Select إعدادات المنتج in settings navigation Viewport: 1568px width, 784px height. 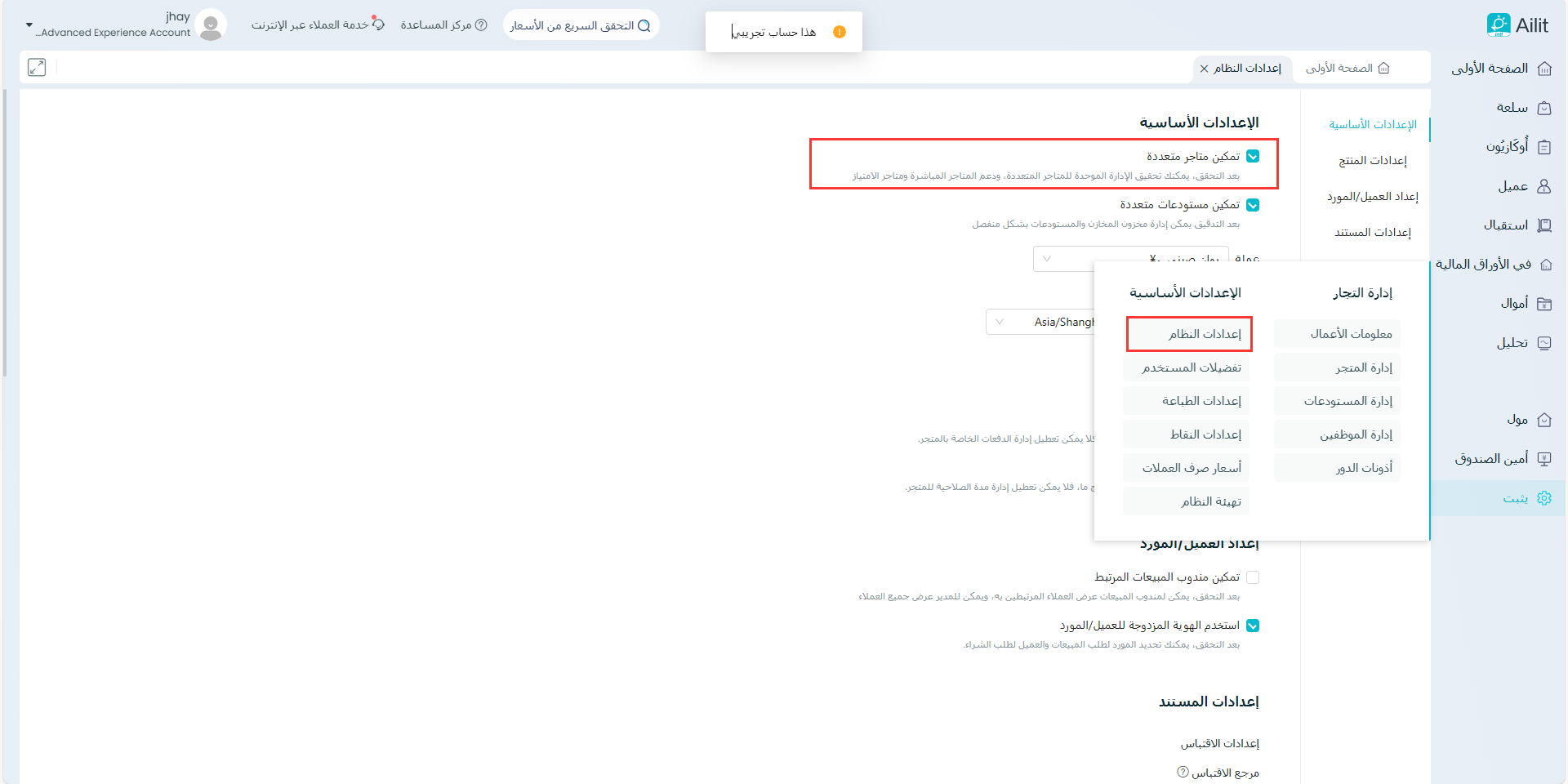click(x=1372, y=161)
